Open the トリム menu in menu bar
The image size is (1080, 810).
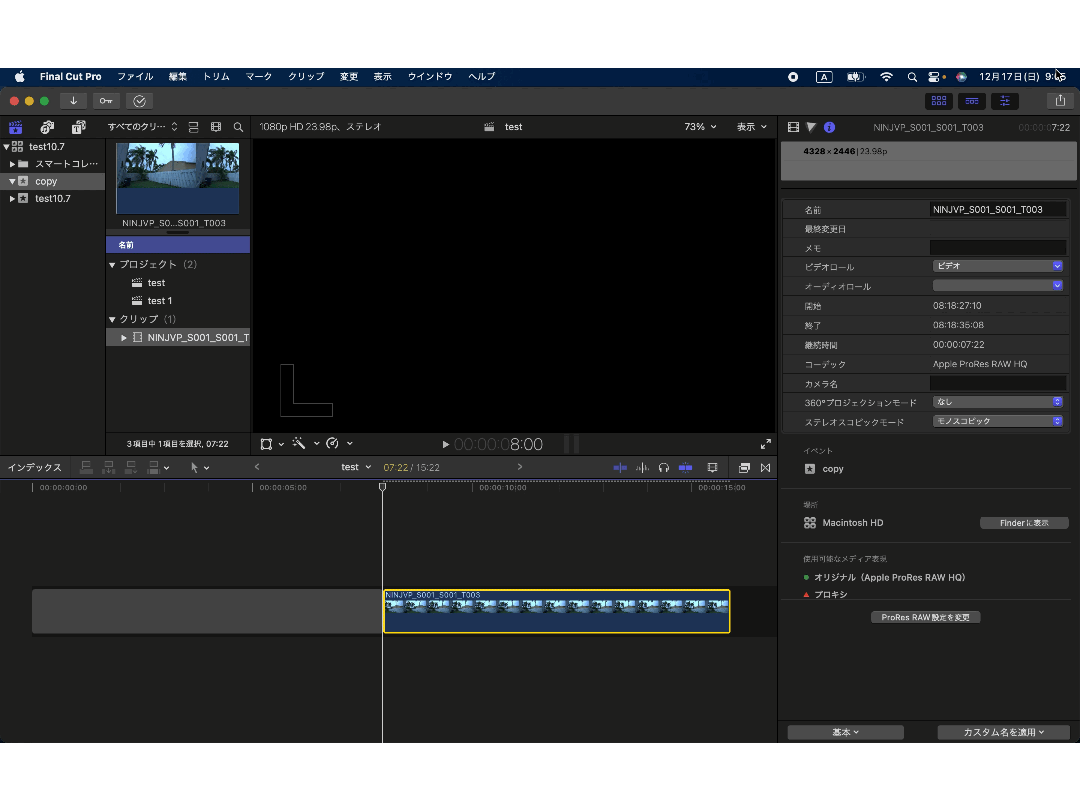tap(216, 77)
